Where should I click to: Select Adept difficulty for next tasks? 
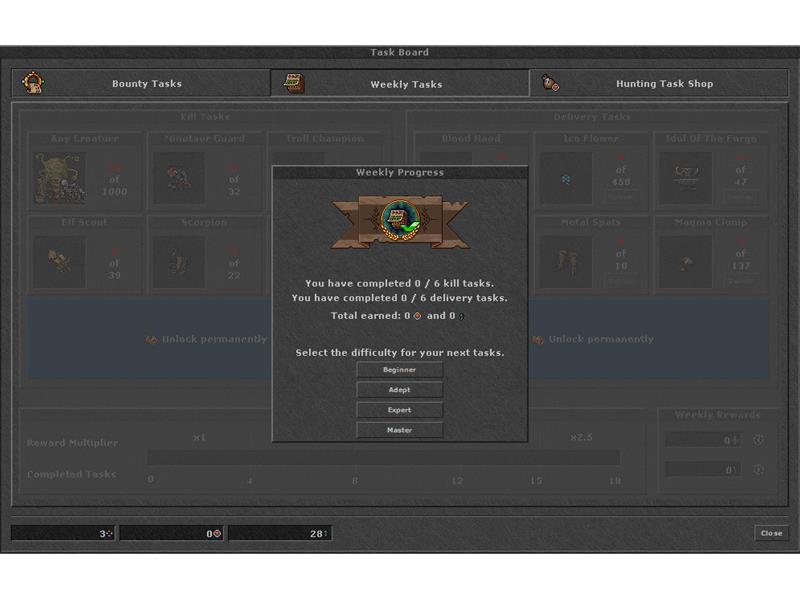pyautogui.click(x=399, y=390)
